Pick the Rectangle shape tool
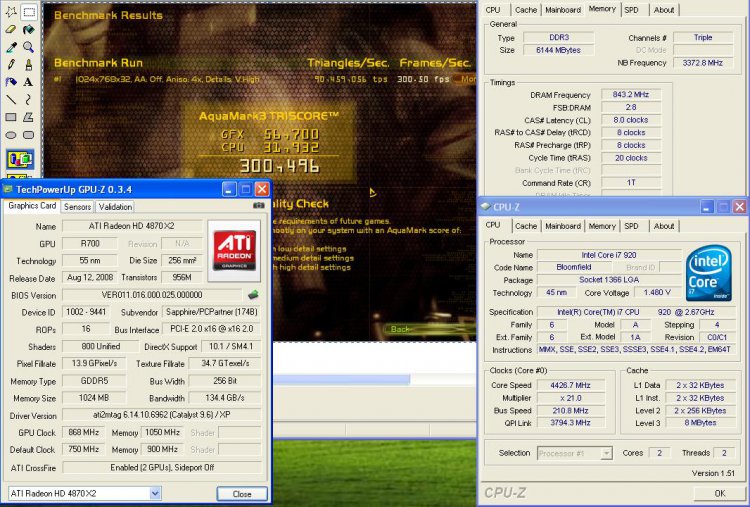The image size is (750, 507). tap(11, 117)
